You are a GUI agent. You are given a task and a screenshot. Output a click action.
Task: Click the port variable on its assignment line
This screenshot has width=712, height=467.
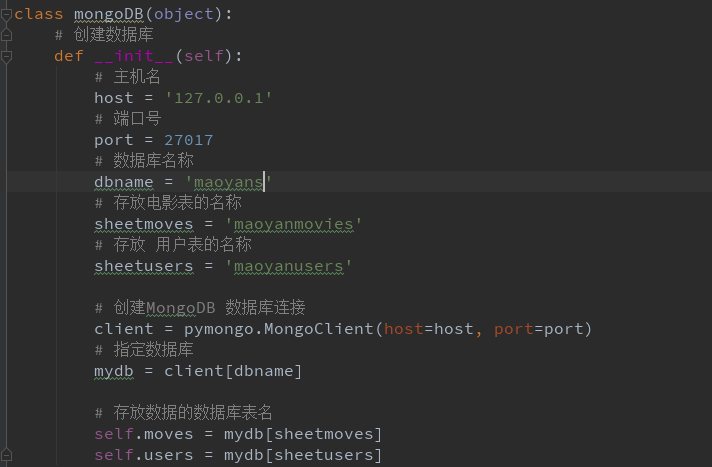point(114,140)
